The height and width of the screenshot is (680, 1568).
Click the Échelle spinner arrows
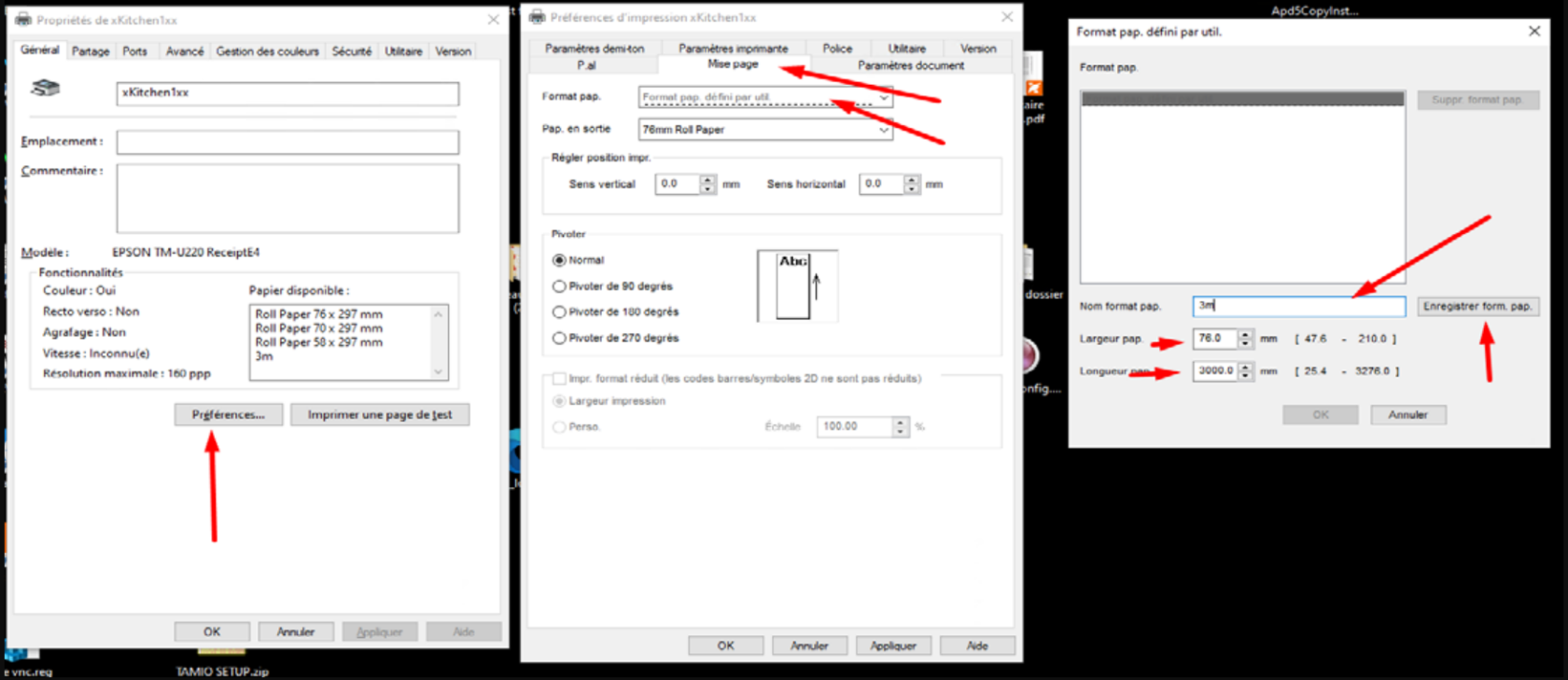(900, 427)
